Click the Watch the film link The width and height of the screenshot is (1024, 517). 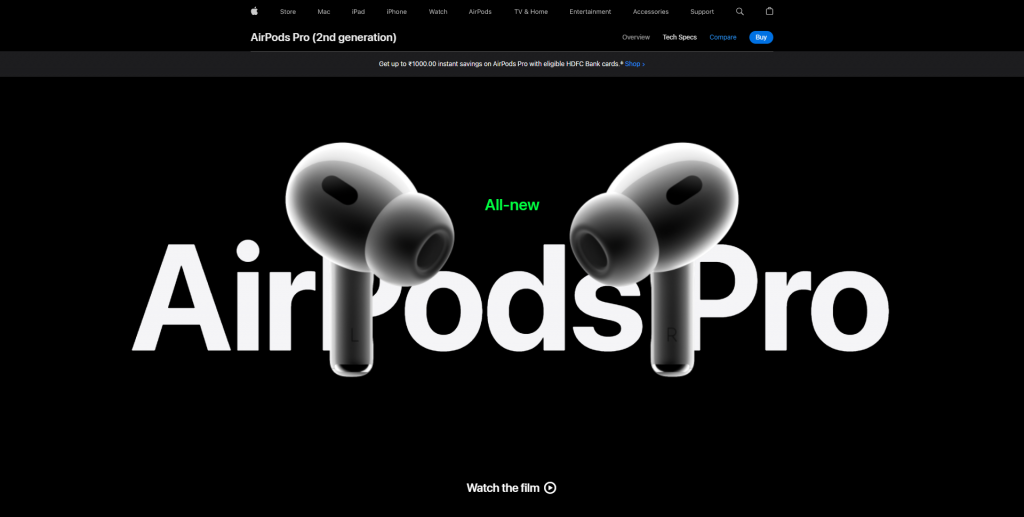click(511, 488)
